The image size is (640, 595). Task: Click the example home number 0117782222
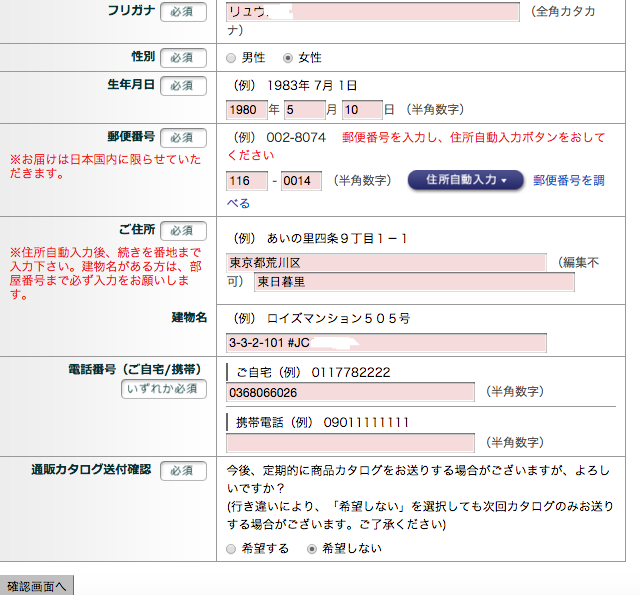pyautogui.click(x=351, y=372)
